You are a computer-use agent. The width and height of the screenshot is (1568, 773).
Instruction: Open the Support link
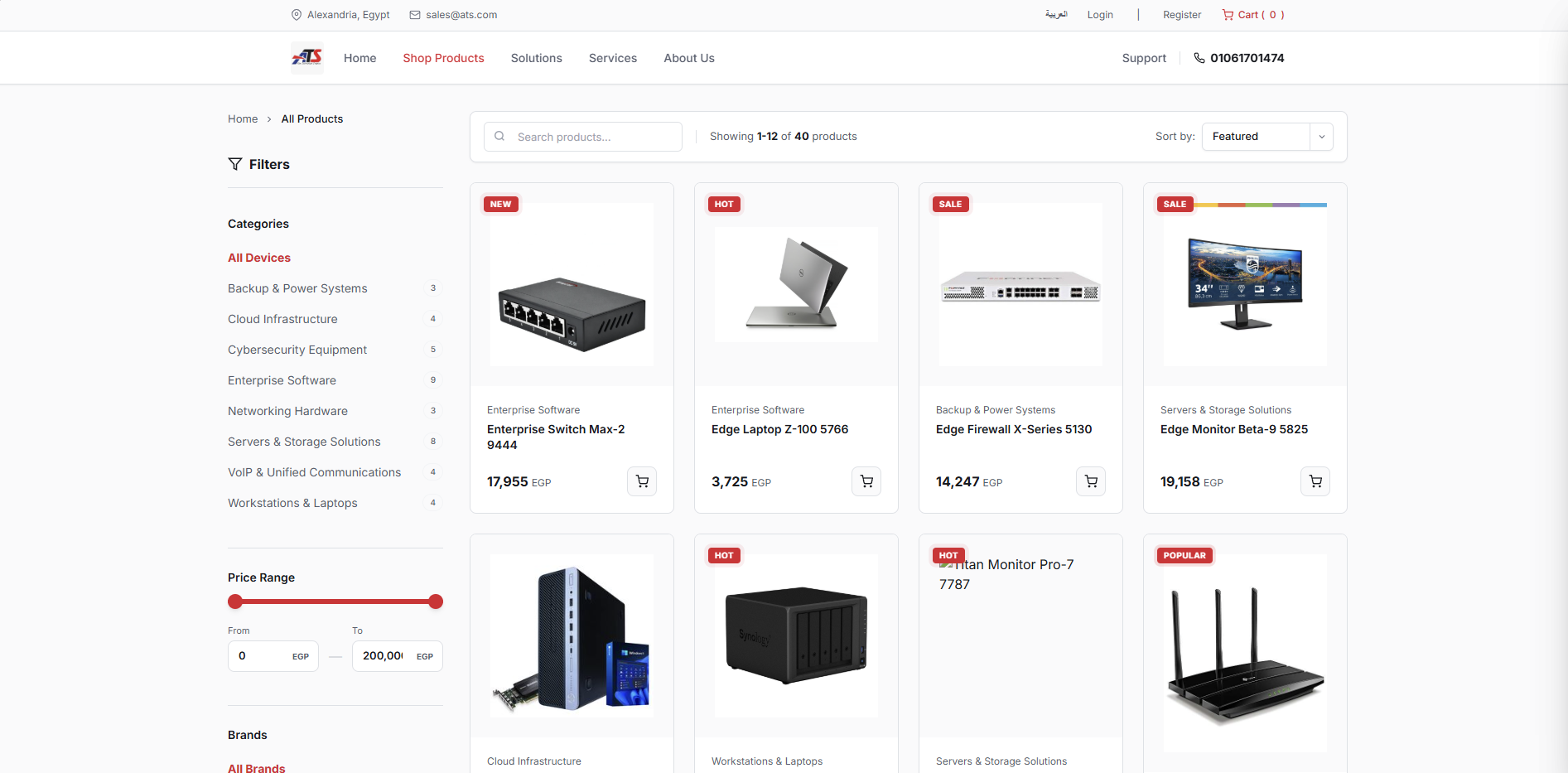click(1144, 58)
